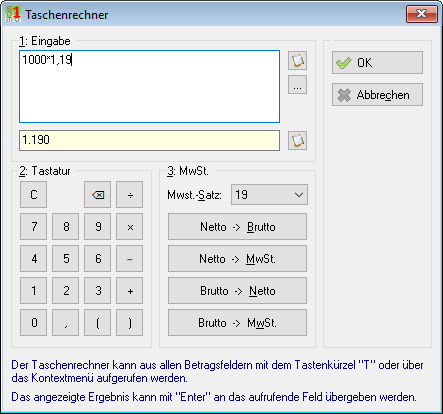Tap the number 7 key

tap(33, 227)
